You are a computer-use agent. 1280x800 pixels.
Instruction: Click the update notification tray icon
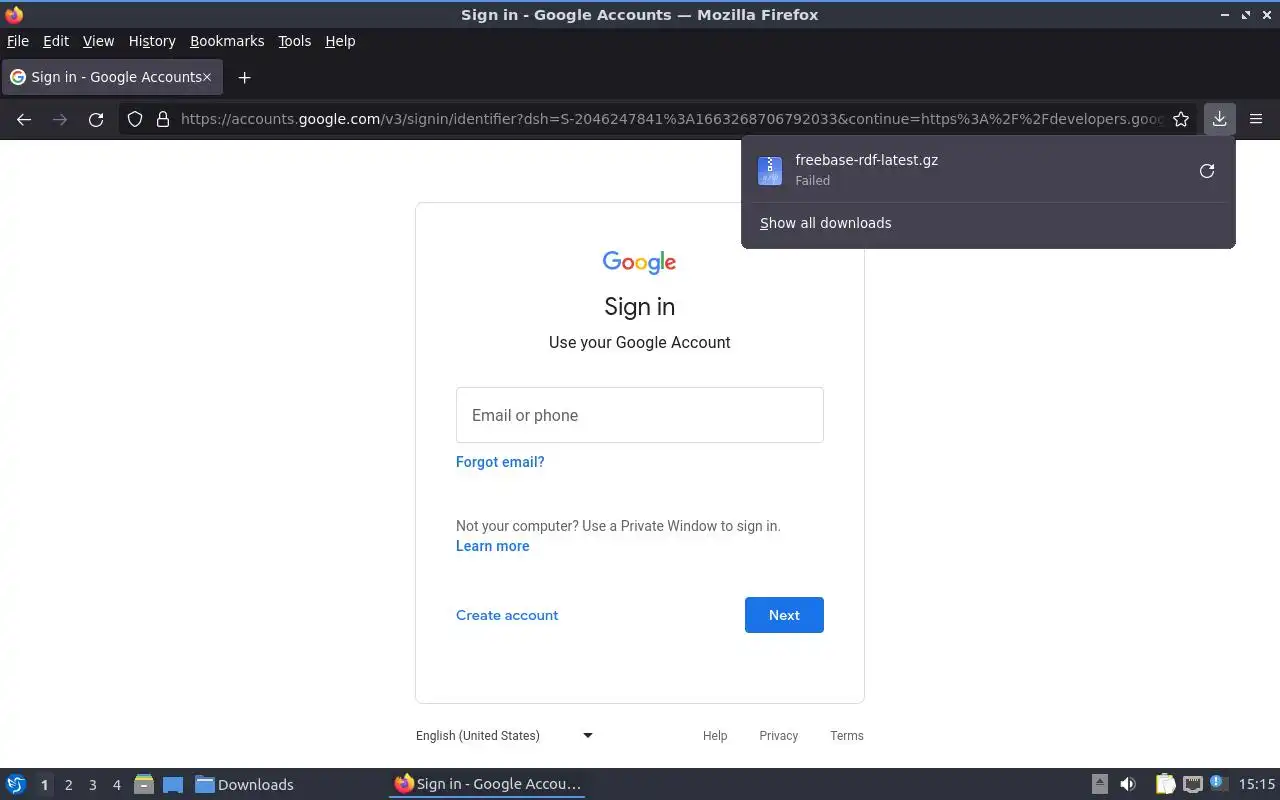1217,783
